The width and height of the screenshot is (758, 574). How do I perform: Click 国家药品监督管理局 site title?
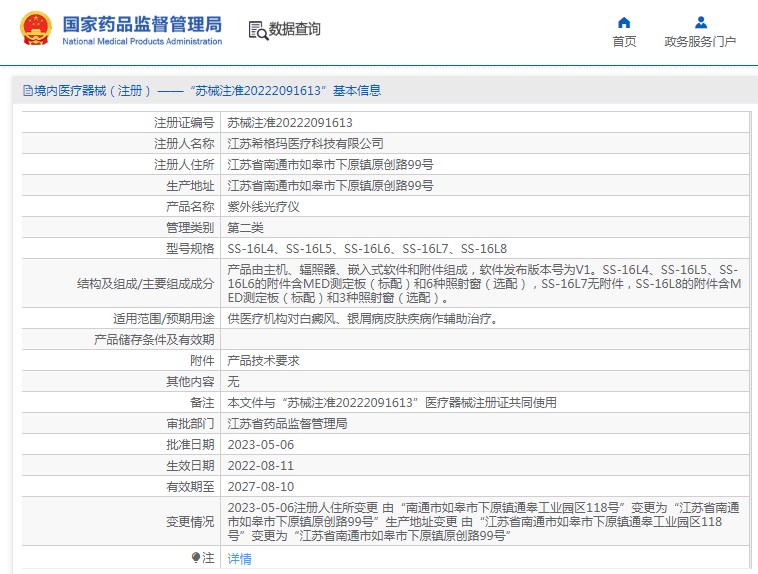[x=142, y=24]
